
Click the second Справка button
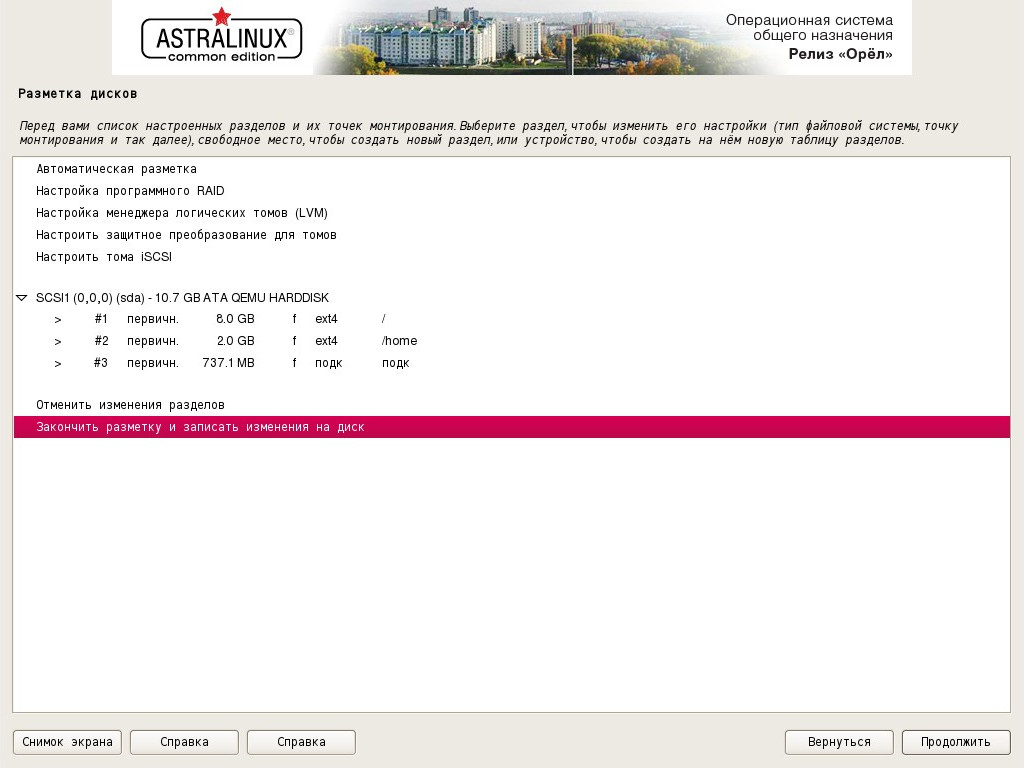click(x=301, y=742)
